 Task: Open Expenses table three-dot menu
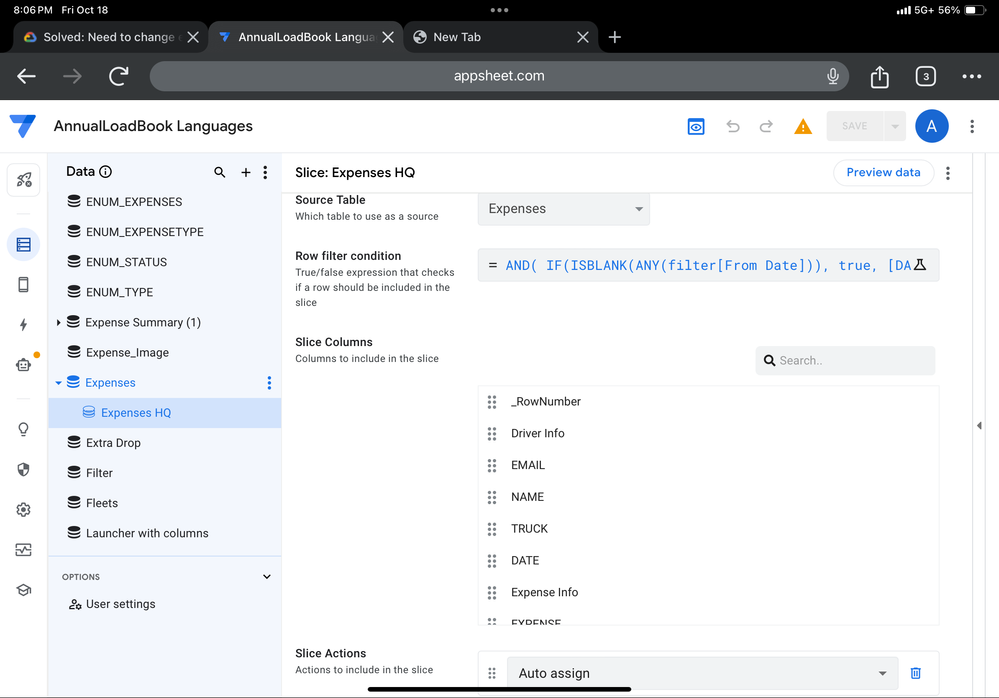pyautogui.click(x=270, y=383)
